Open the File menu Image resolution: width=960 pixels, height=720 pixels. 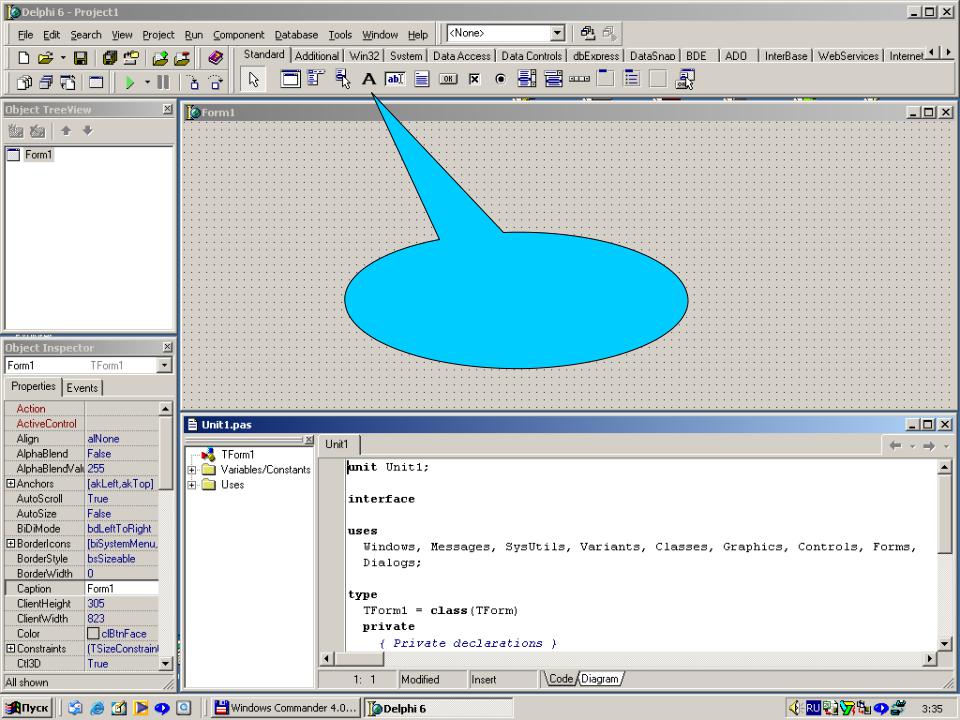25,35
